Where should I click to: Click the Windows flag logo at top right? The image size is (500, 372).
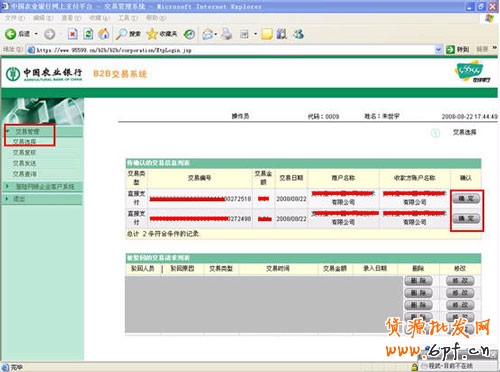pyautogui.click(x=489, y=19)
